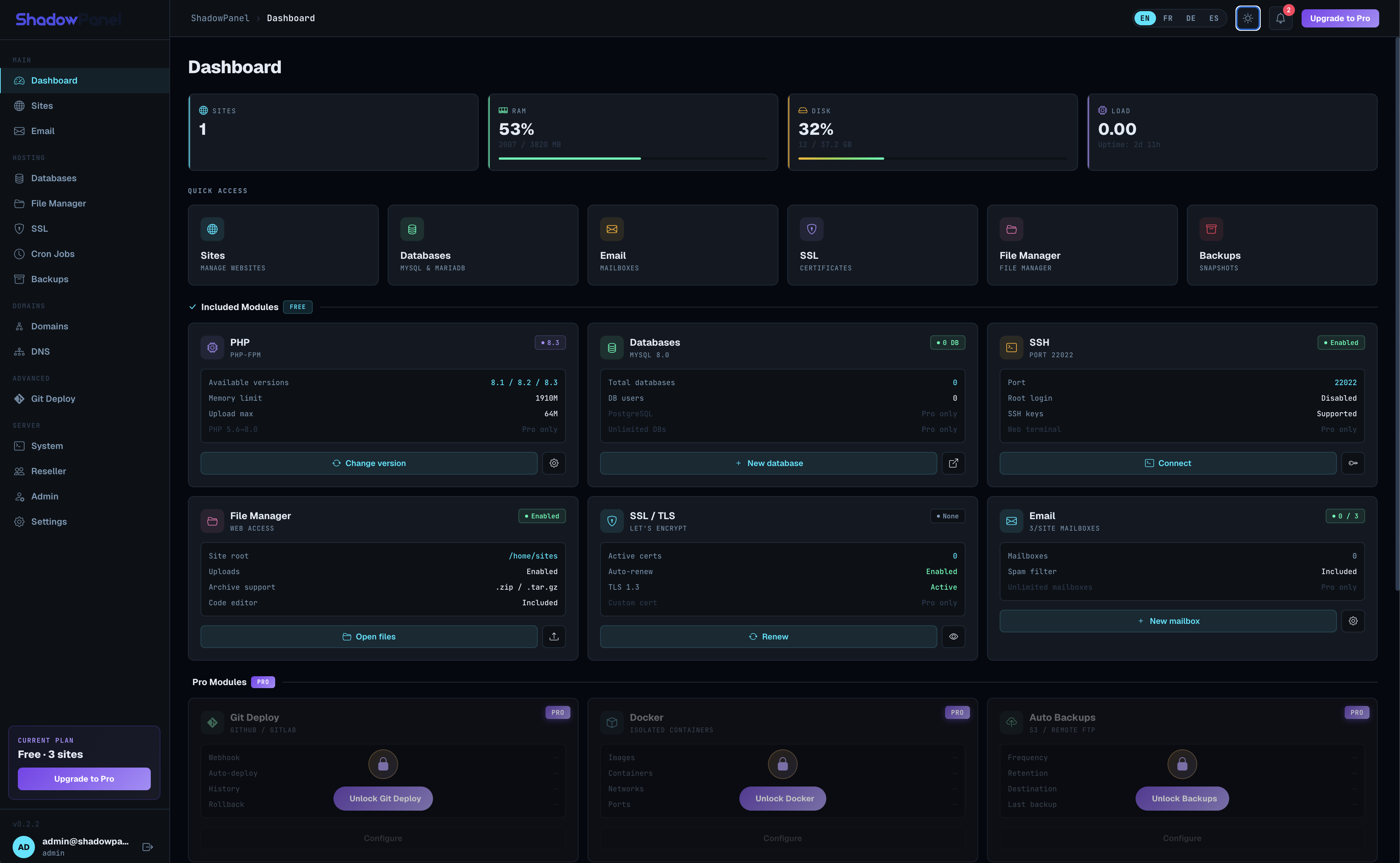Click the Sites count stat card
Screen dimensions: 1400x863
pos(333,132)
